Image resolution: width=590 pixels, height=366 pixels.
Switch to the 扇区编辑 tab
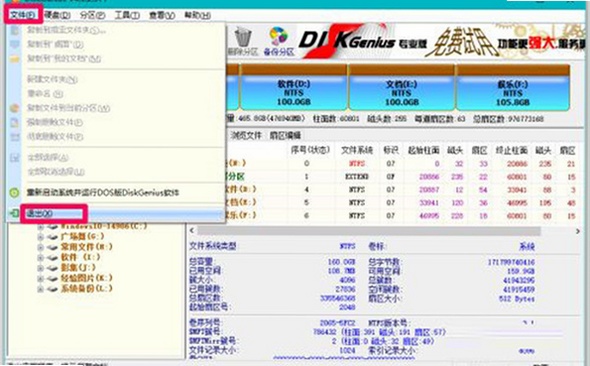285,135
